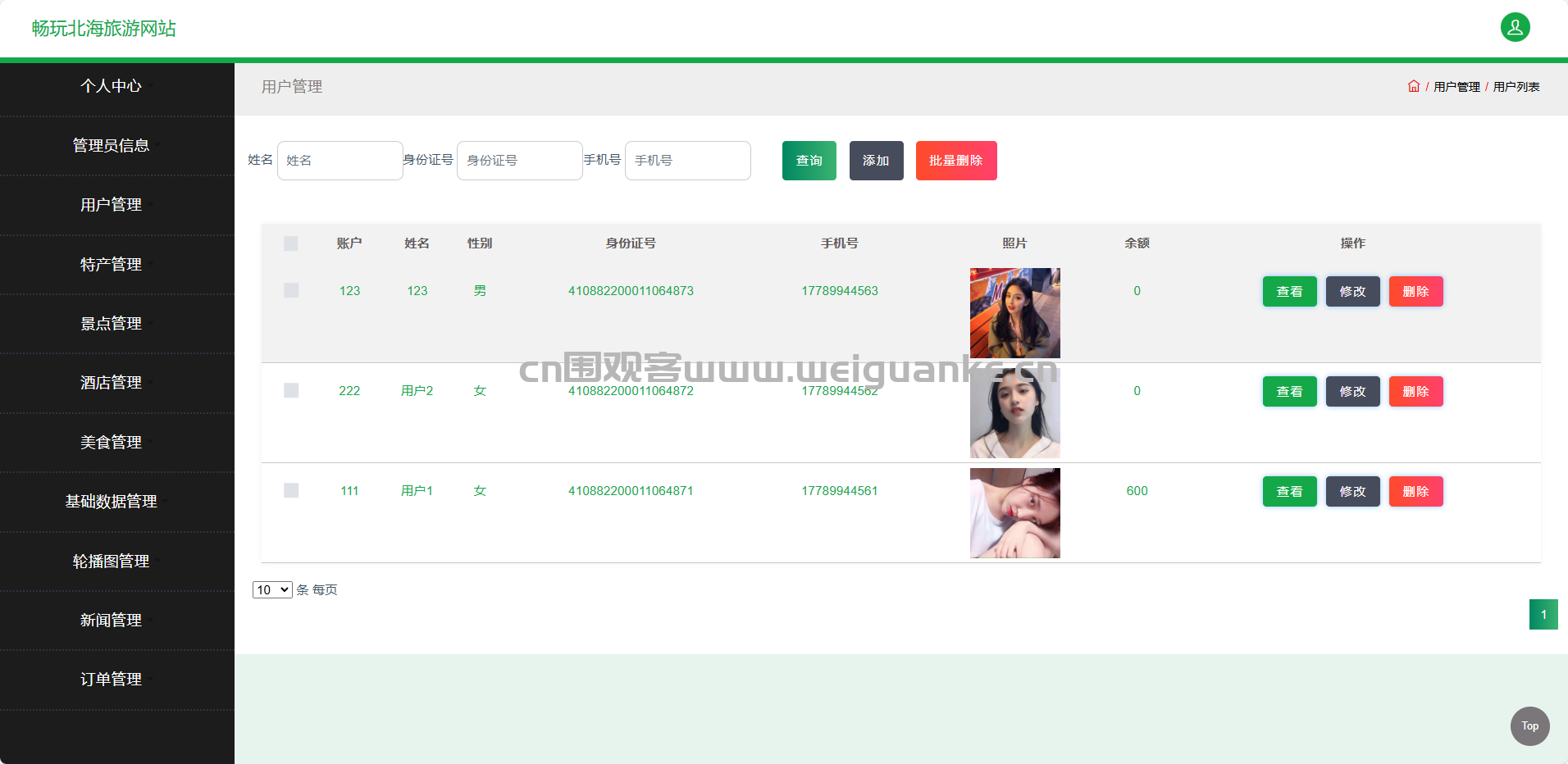Click the round Top scroll button

[1529, 725]
